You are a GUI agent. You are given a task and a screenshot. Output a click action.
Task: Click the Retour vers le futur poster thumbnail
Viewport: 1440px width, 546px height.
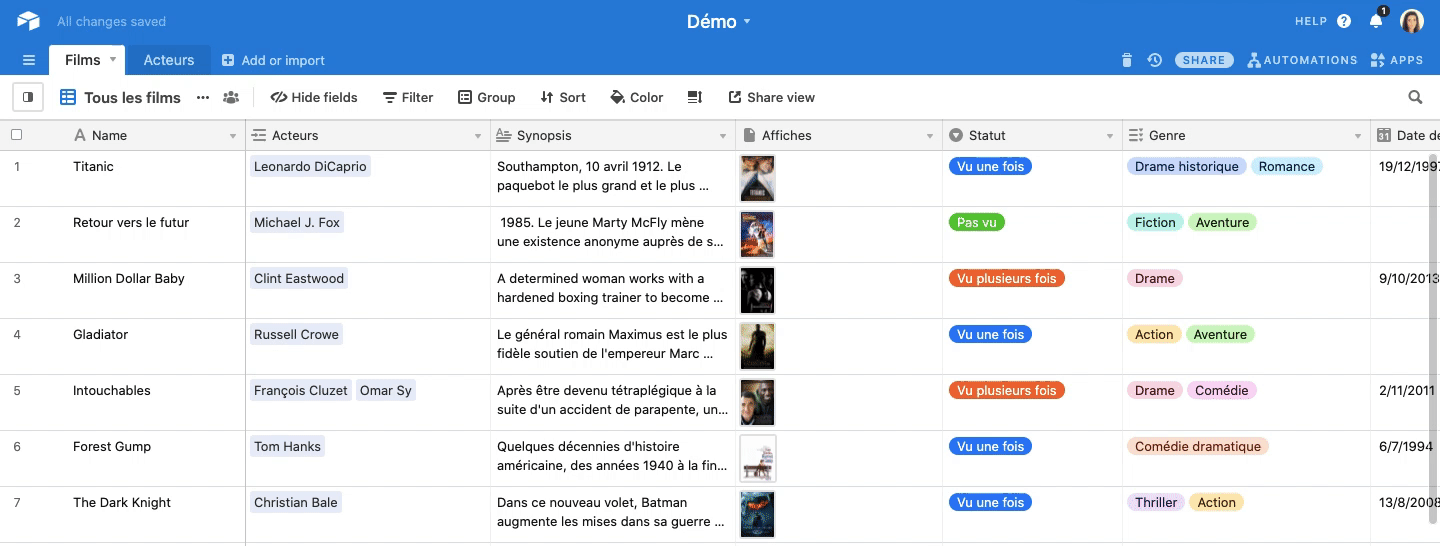tap(757, 234)
